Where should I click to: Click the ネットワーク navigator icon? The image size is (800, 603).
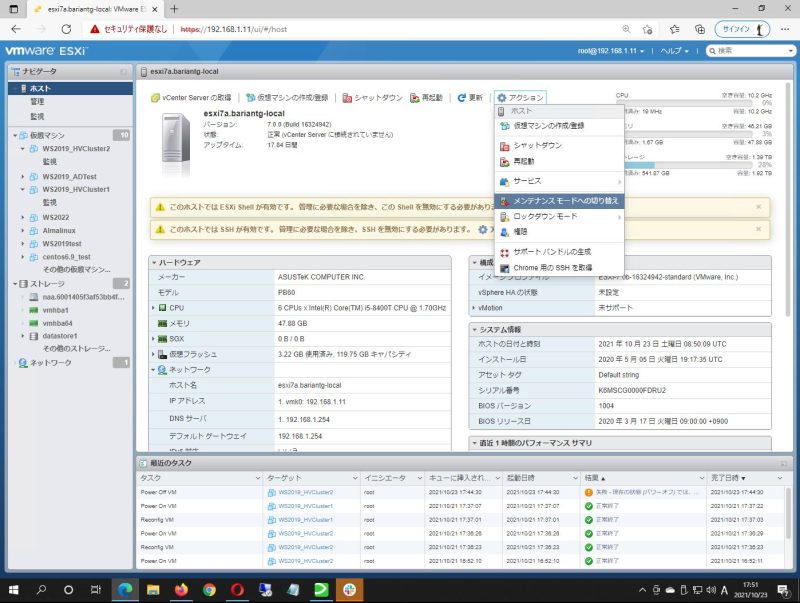click(23, 363)
